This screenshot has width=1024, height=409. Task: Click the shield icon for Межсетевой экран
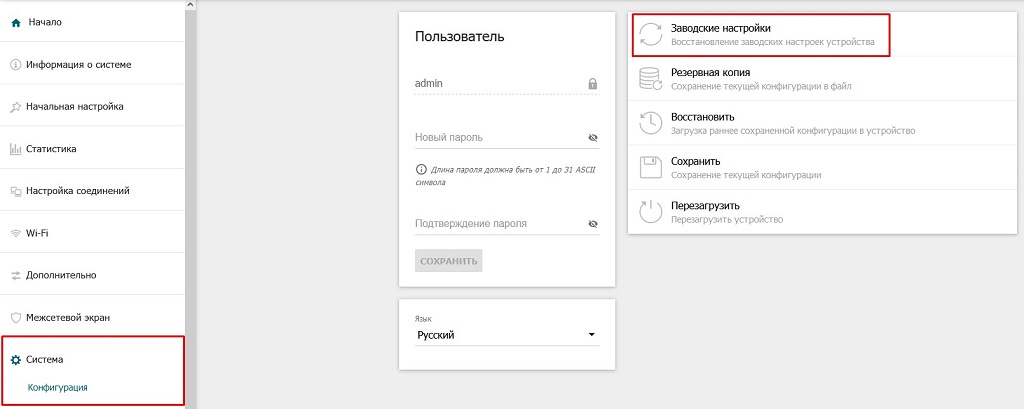pos(16,318)
